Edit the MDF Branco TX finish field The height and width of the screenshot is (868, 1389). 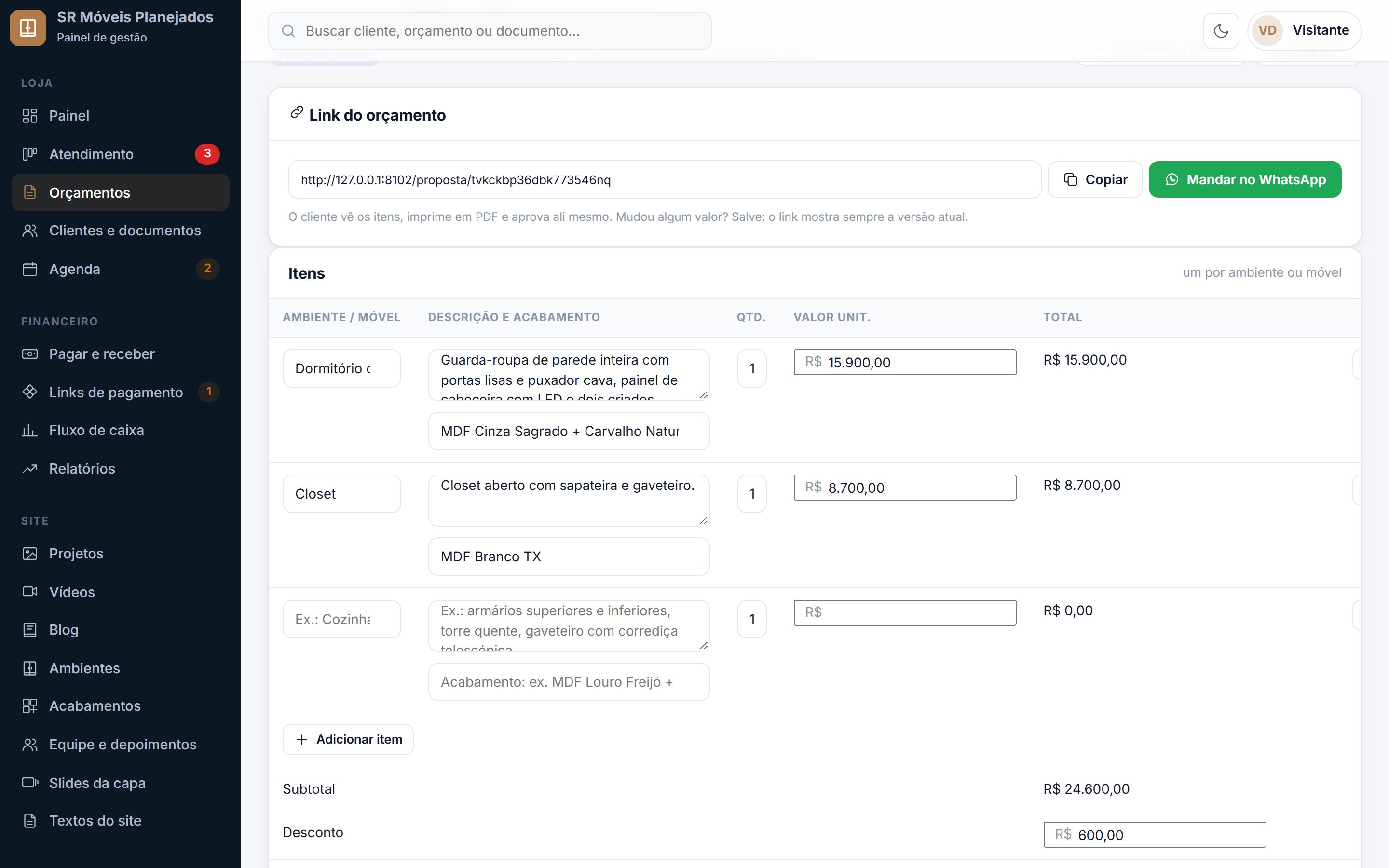(569, 556)
